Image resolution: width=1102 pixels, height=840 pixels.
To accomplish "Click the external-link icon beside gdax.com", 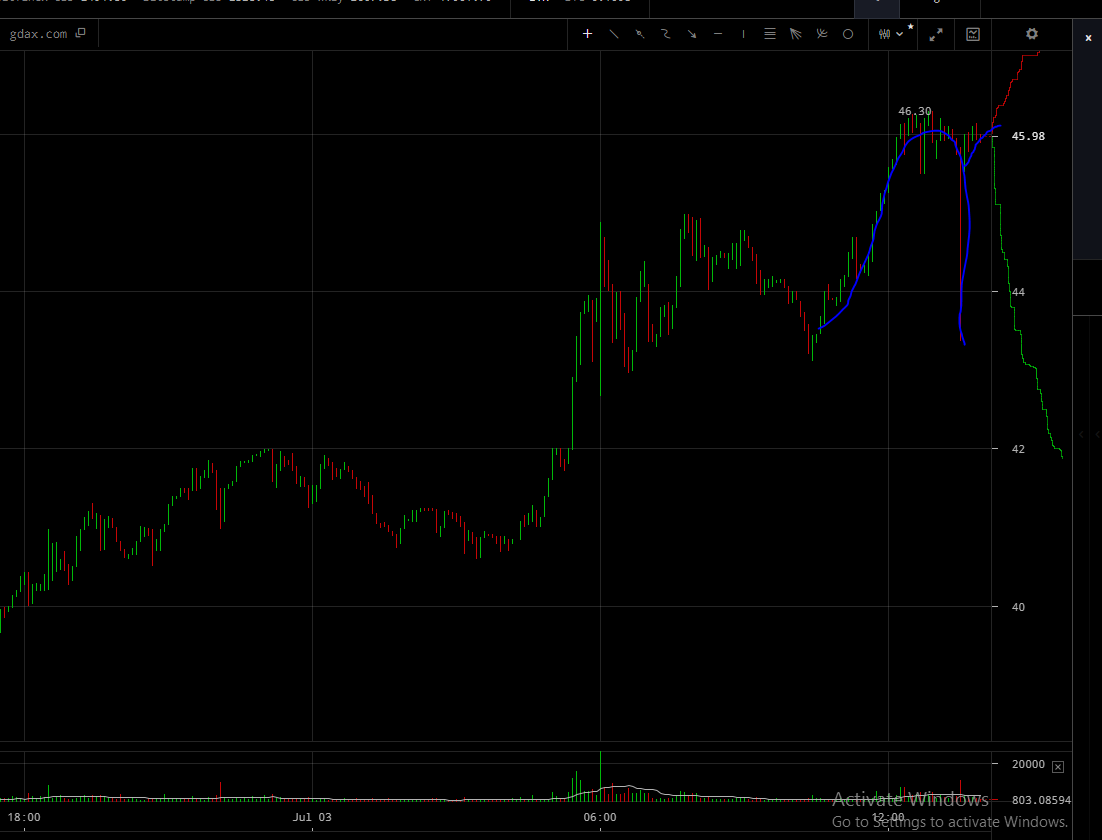I will [80, 33].
